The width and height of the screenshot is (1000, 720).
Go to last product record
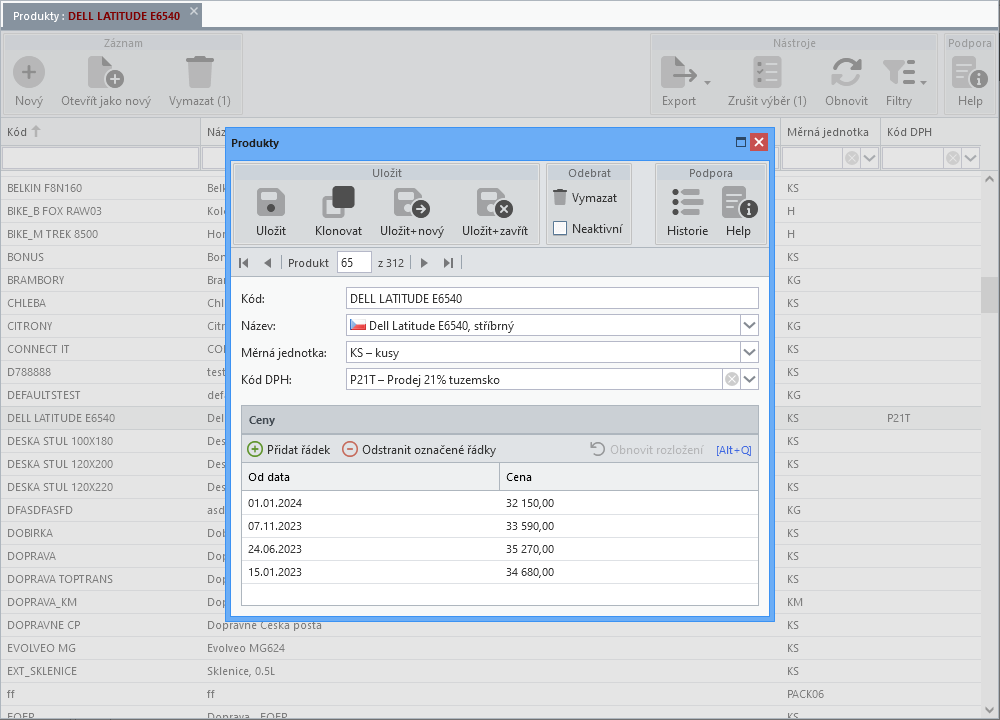[448, 263]
